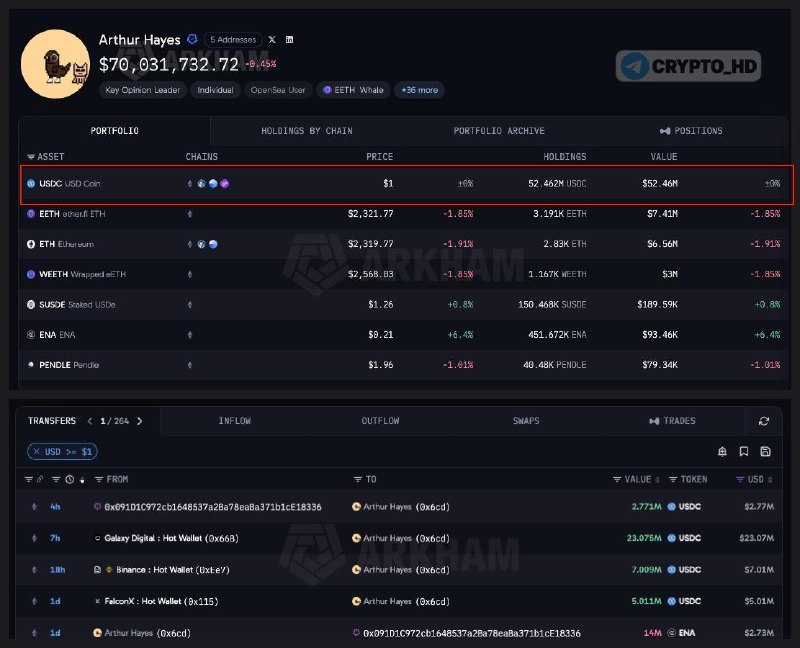Click the EETH token icon in portfolio
This screenshot has height=648, width=800.
click(x=31, y=214)
